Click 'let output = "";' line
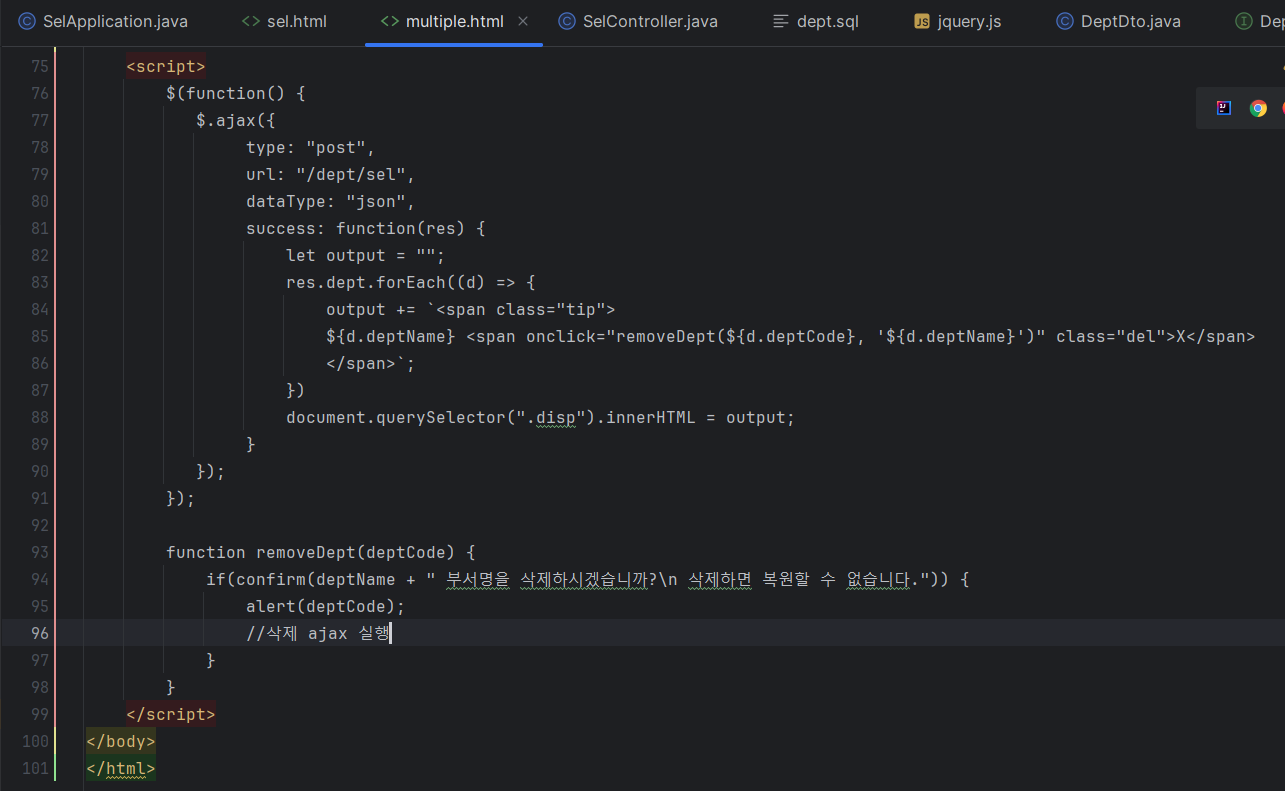This screenshot has width=1285, height=791. point(365,255)
